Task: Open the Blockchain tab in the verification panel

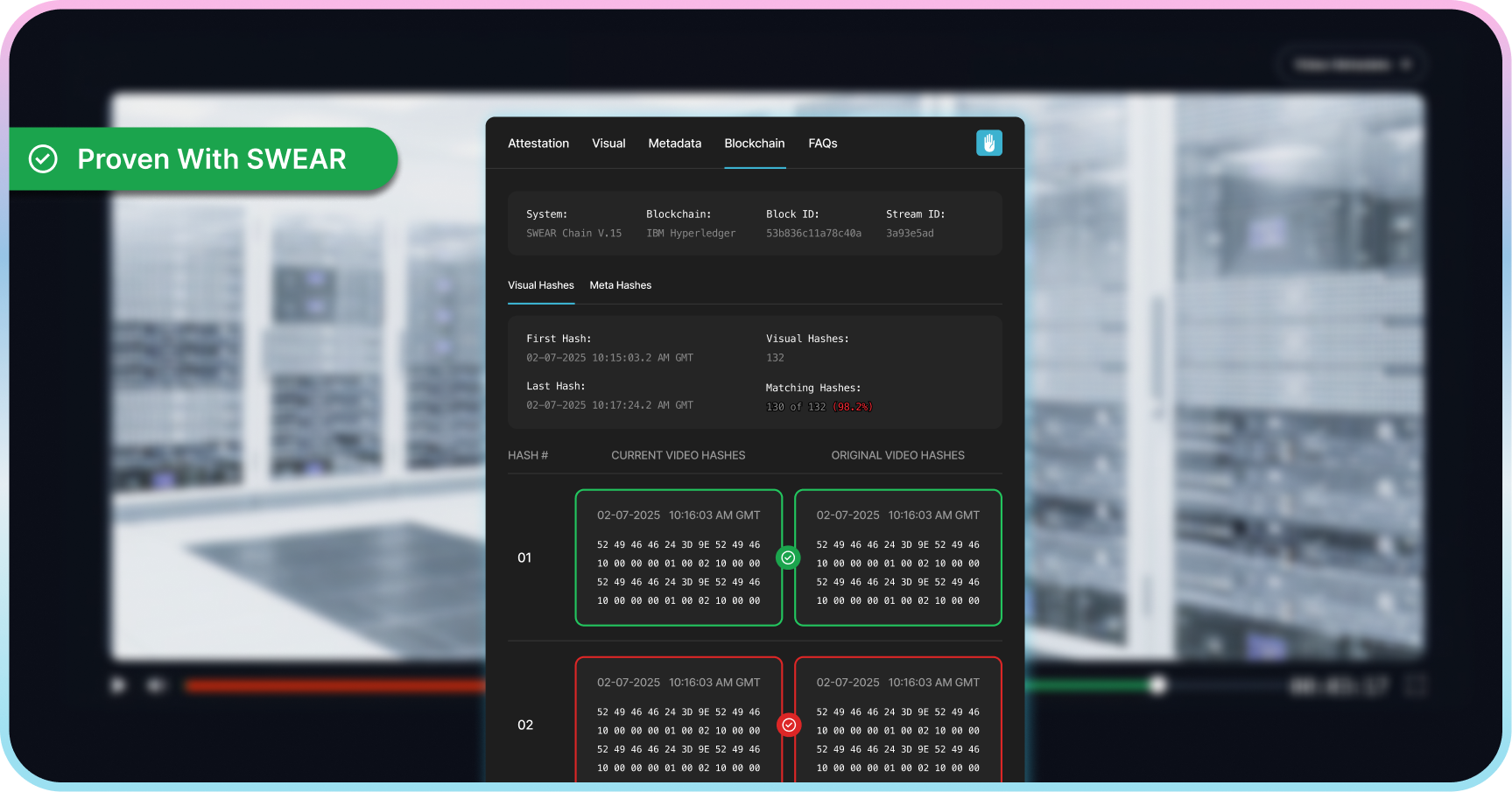Action: pos(754,143)
